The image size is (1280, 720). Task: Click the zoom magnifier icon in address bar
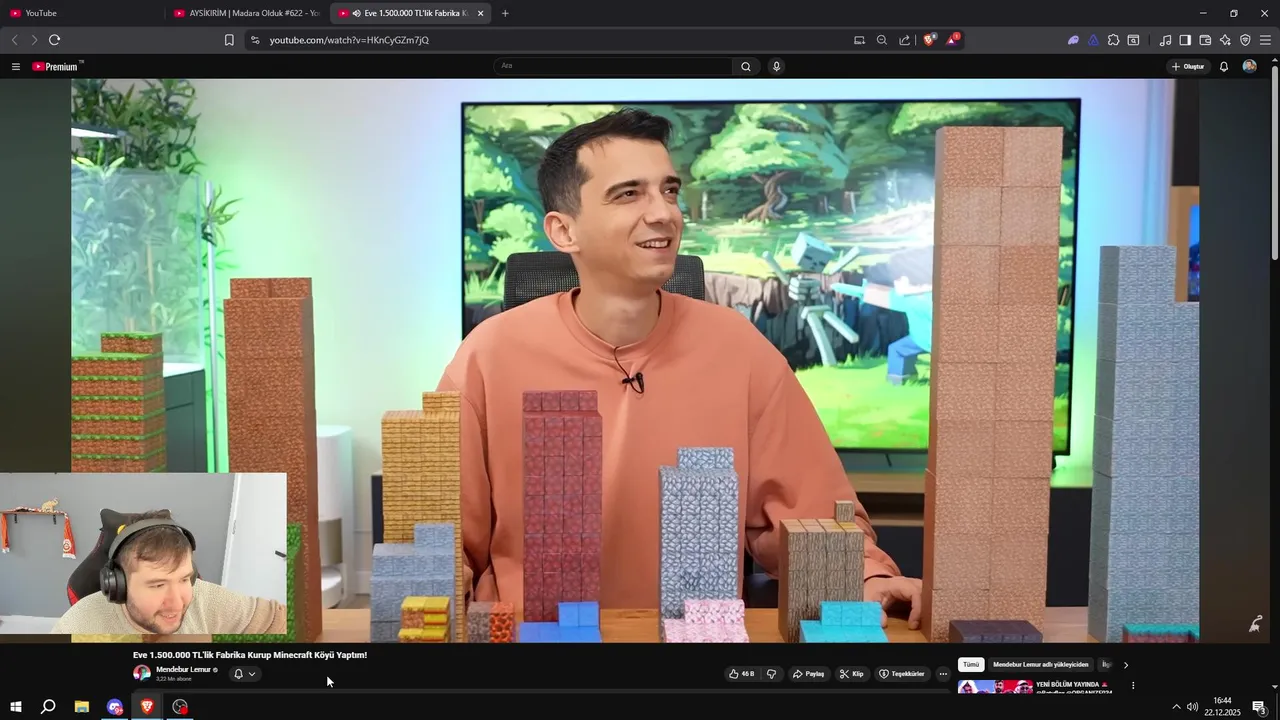pos(882,40)
